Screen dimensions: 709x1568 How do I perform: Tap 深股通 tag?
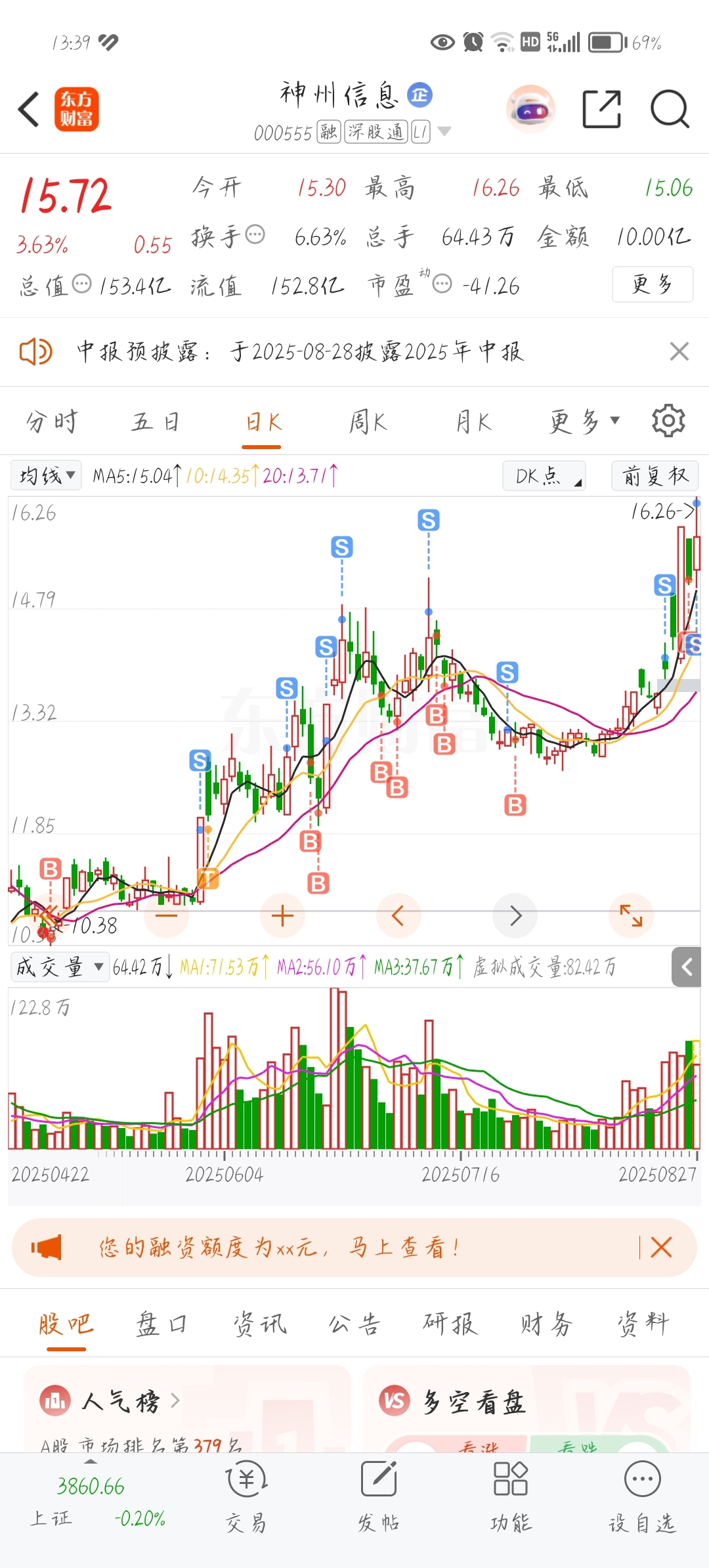tap(376, 132)
